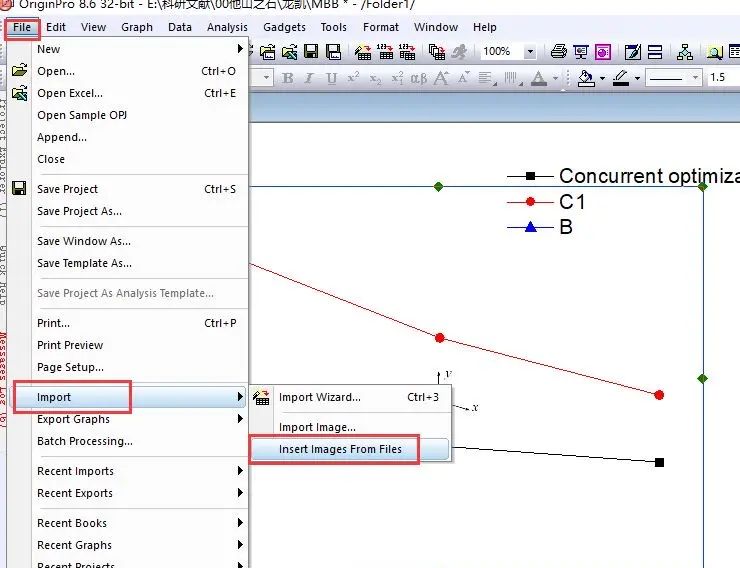
Task: Select Batch Processing... menu entry
Action: 140,441
